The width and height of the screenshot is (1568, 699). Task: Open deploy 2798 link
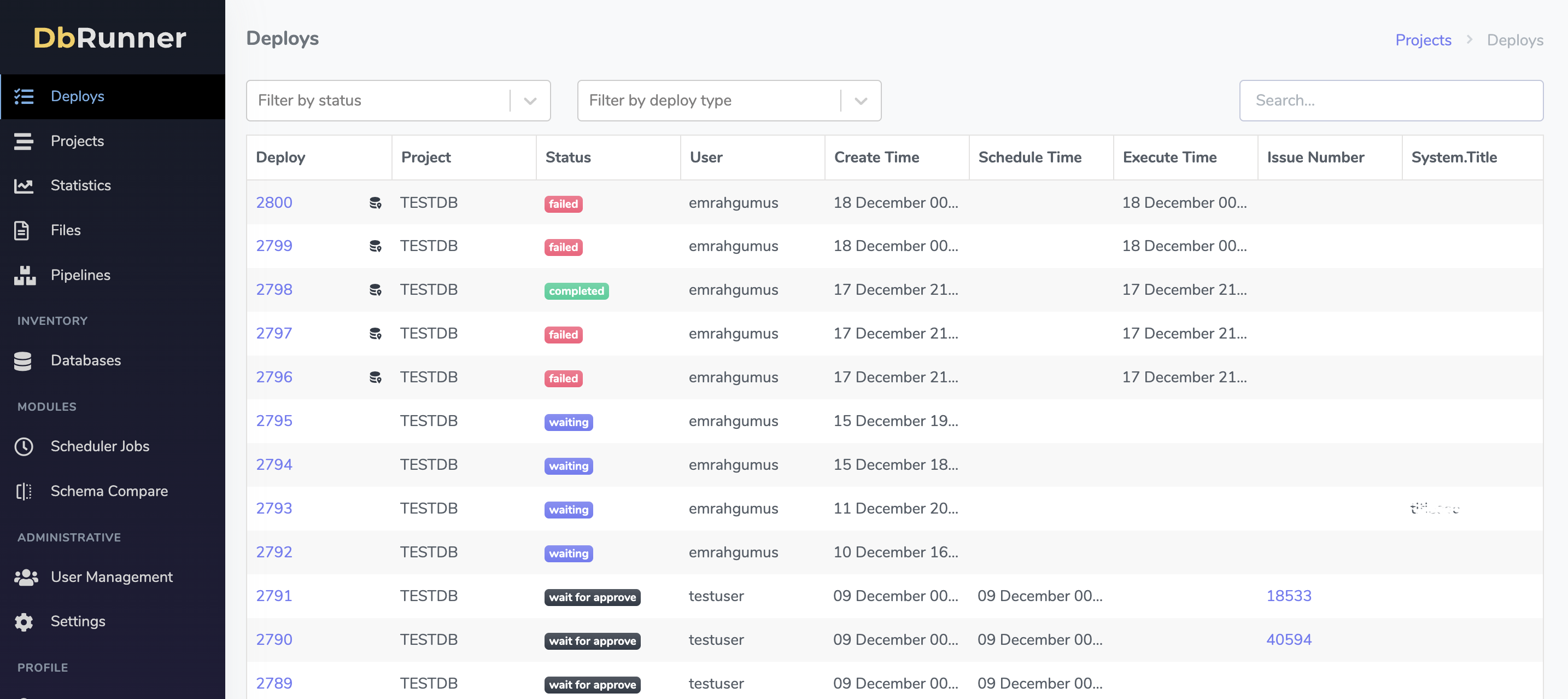click(x=274, y=289)
